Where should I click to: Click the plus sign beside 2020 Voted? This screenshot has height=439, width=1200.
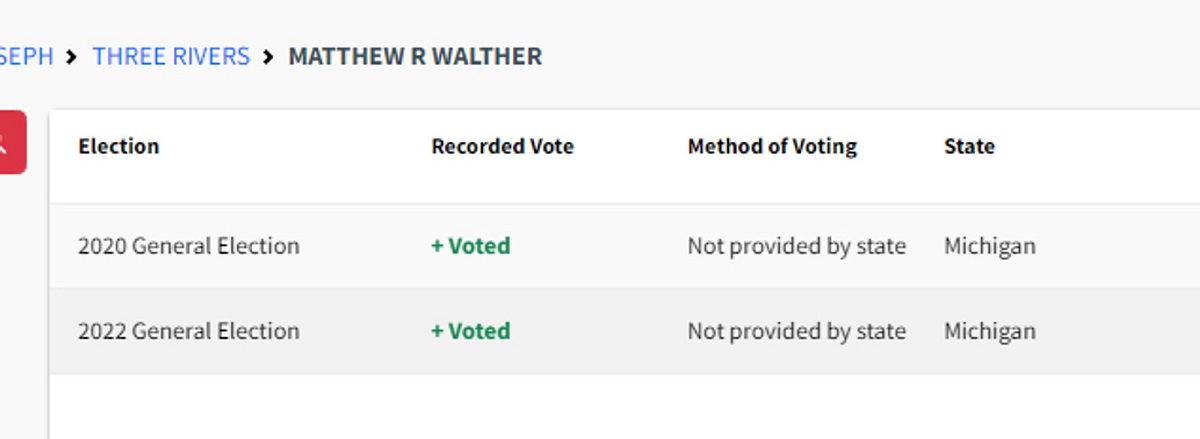tap(437, 246)
